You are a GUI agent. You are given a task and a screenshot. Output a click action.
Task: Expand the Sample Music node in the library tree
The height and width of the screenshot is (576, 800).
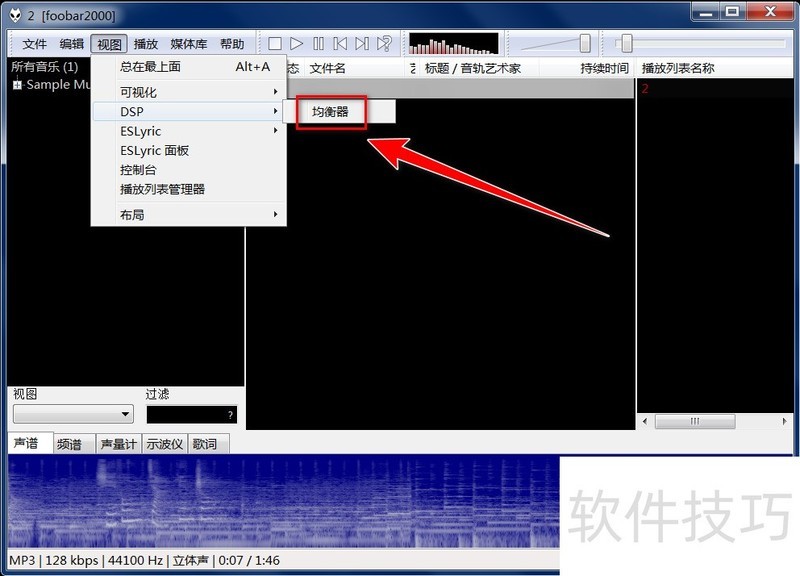point(16,85)
